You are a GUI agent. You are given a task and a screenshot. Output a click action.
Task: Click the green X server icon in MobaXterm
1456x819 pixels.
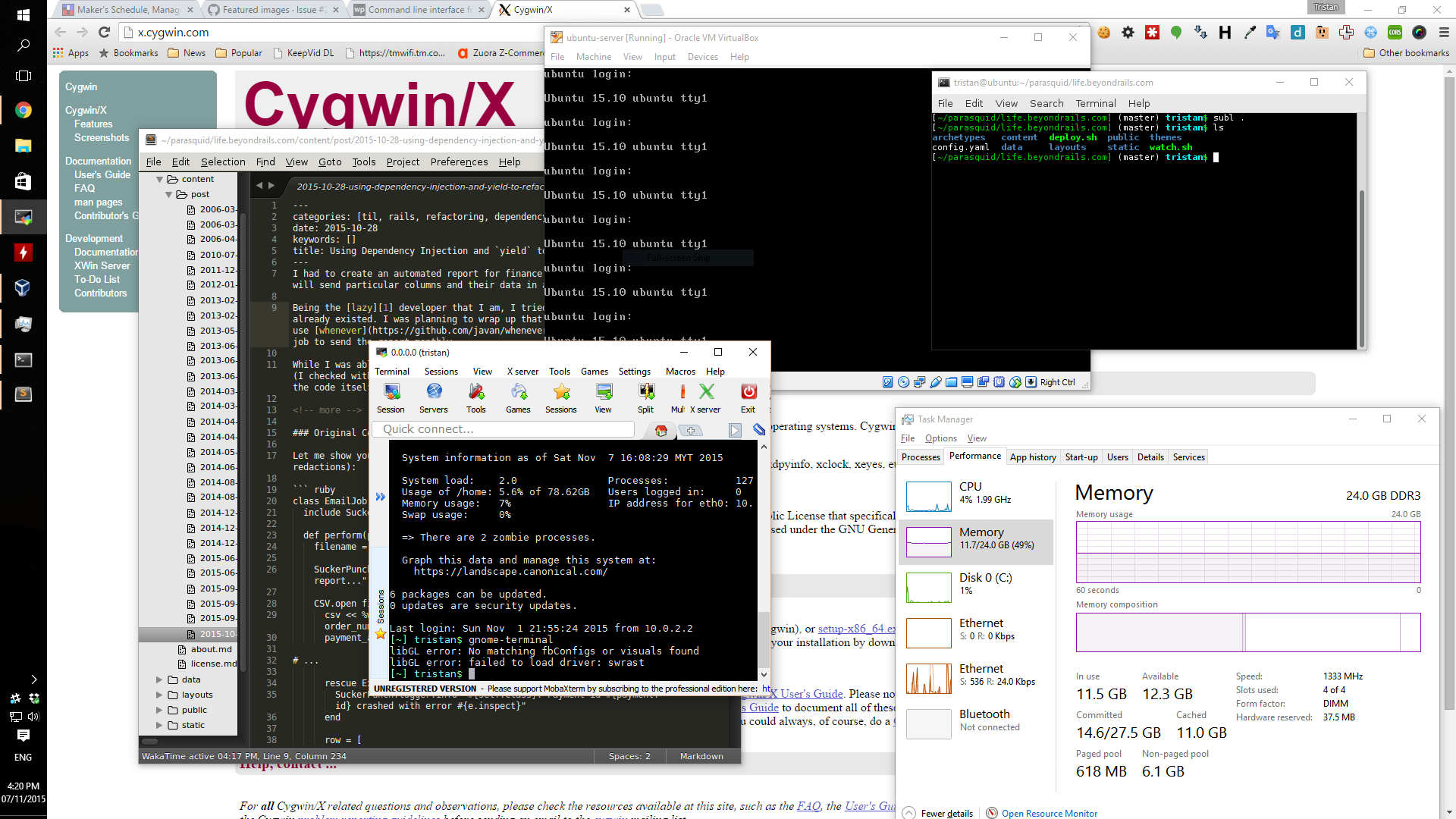pyautogui.click(x=706, y=397)
